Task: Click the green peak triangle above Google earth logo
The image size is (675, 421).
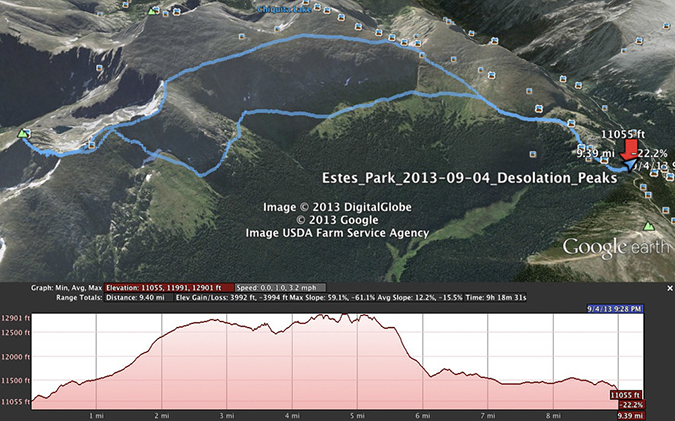Action: tap(648, 226)
